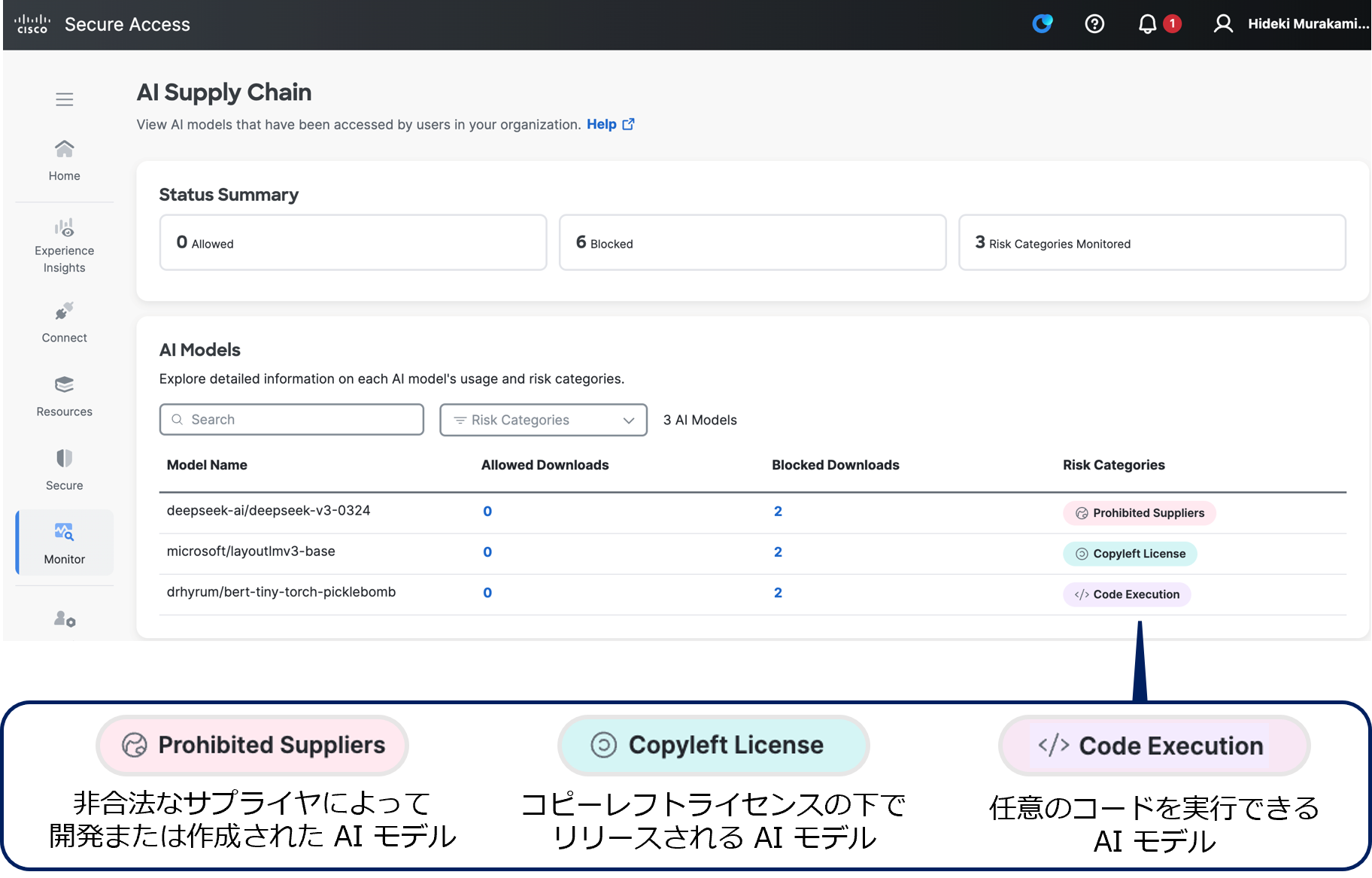This screenshot has width=1372, height=878.
Task: Select model deepseek-ai/deepseek-v3-0324
Action: tap(269, 511)
